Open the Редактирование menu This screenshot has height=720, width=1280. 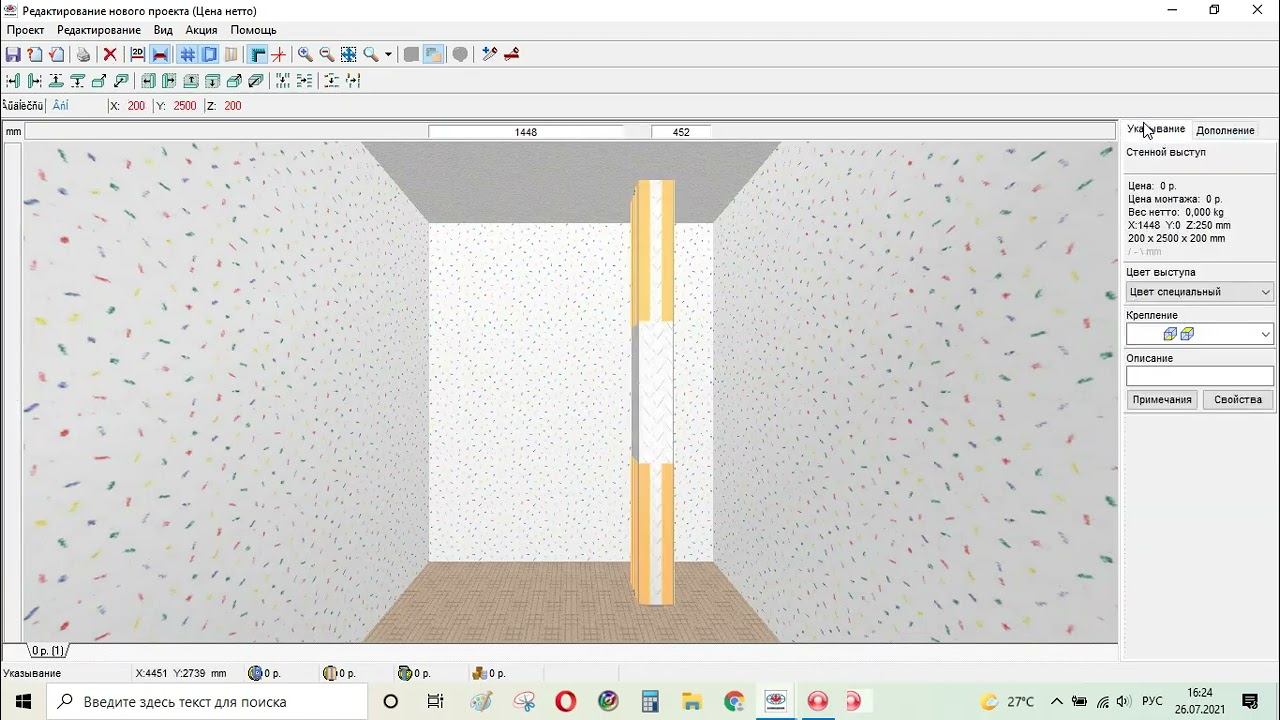(99, 30)
